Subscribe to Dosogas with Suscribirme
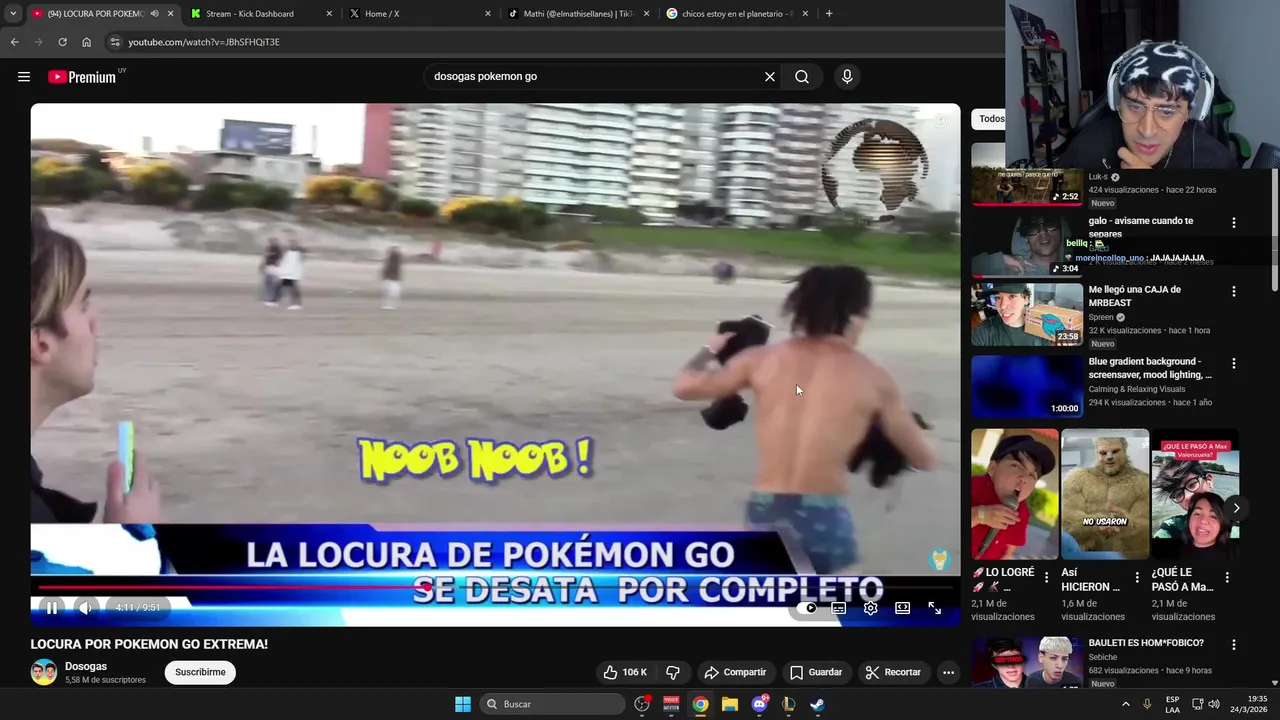The width and height of the screenshot is (1280, 720). pos(200,672)
